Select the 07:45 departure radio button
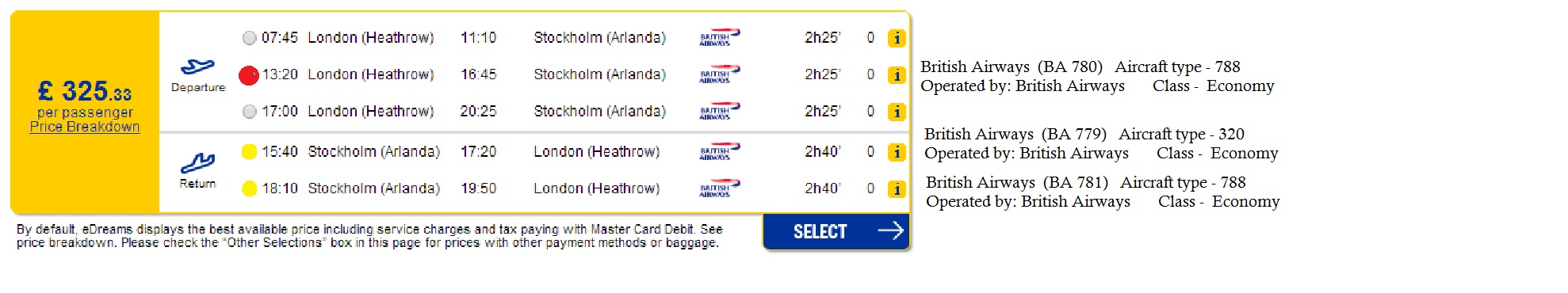Image resolution: width=1568 pixels, height=293 pixels. pyautogui.click(x=250, y=37)
